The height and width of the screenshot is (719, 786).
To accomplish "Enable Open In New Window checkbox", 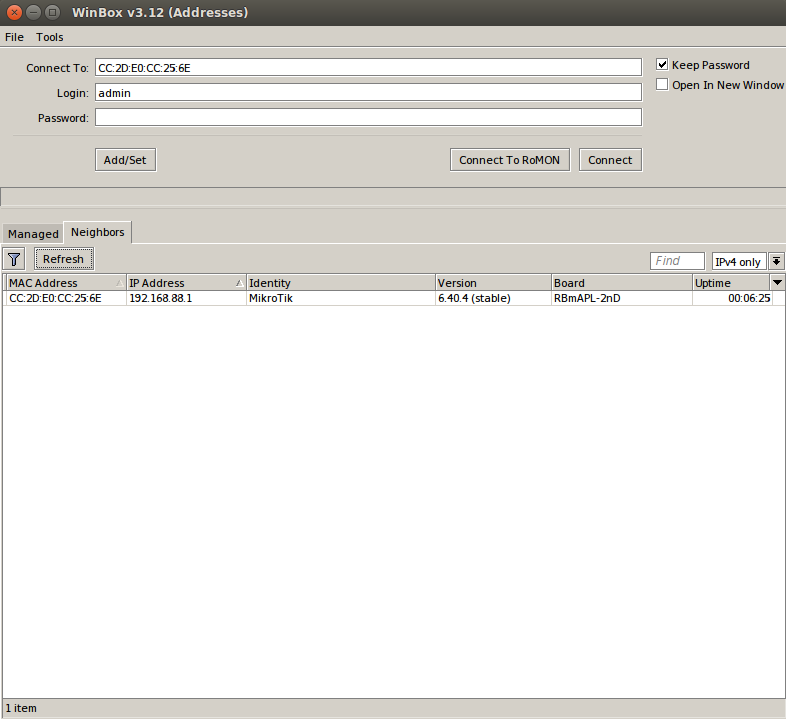I will [x=662, y=85].
